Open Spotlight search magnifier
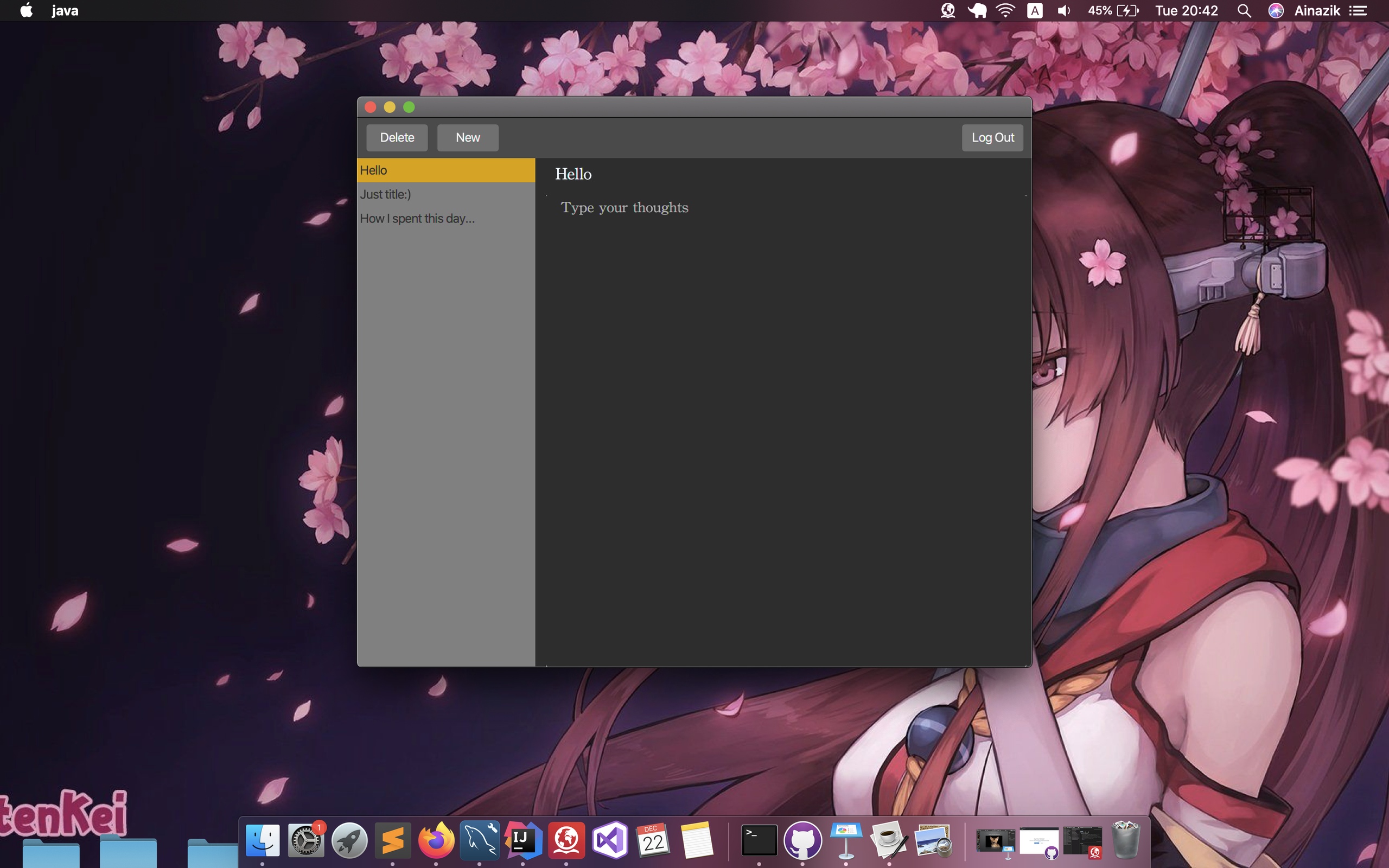Image resolution: width=1389 pixels, height=868 pixels. 1244,10
